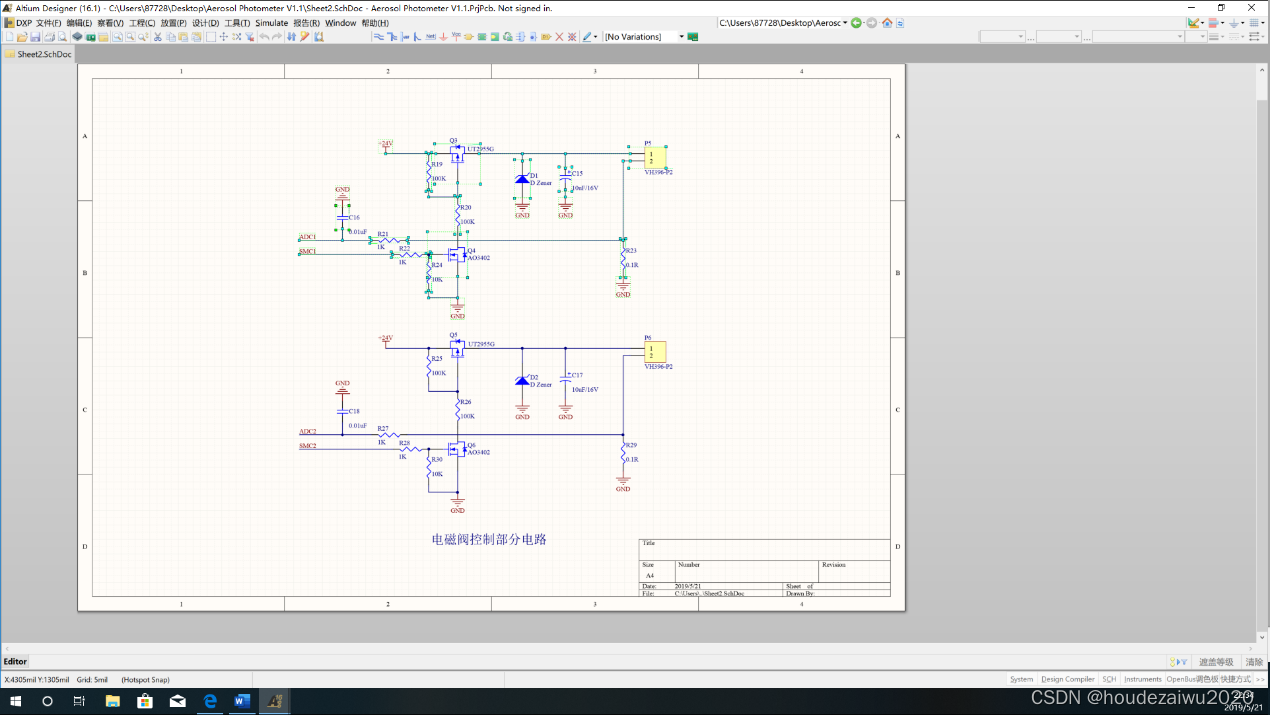Click the P6 connector component
This screenshot has height=715, width=1270.
[x=656, y=352]
